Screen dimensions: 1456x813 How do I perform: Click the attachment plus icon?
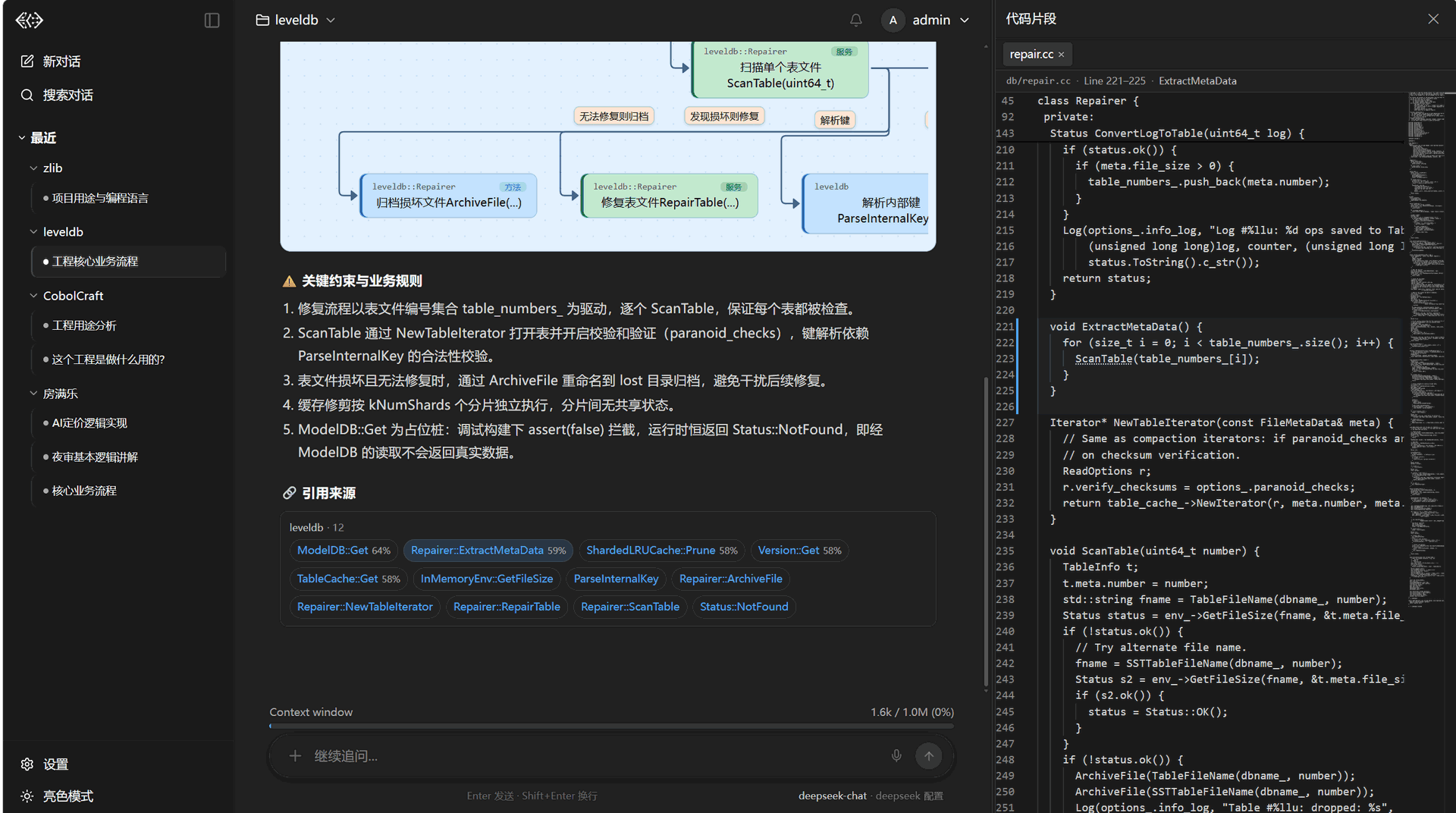(295, 756)
